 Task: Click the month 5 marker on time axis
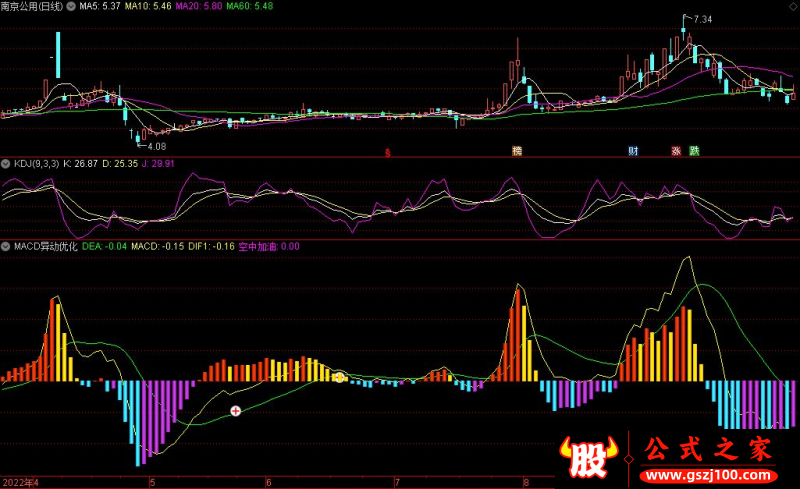pos(152,482)
